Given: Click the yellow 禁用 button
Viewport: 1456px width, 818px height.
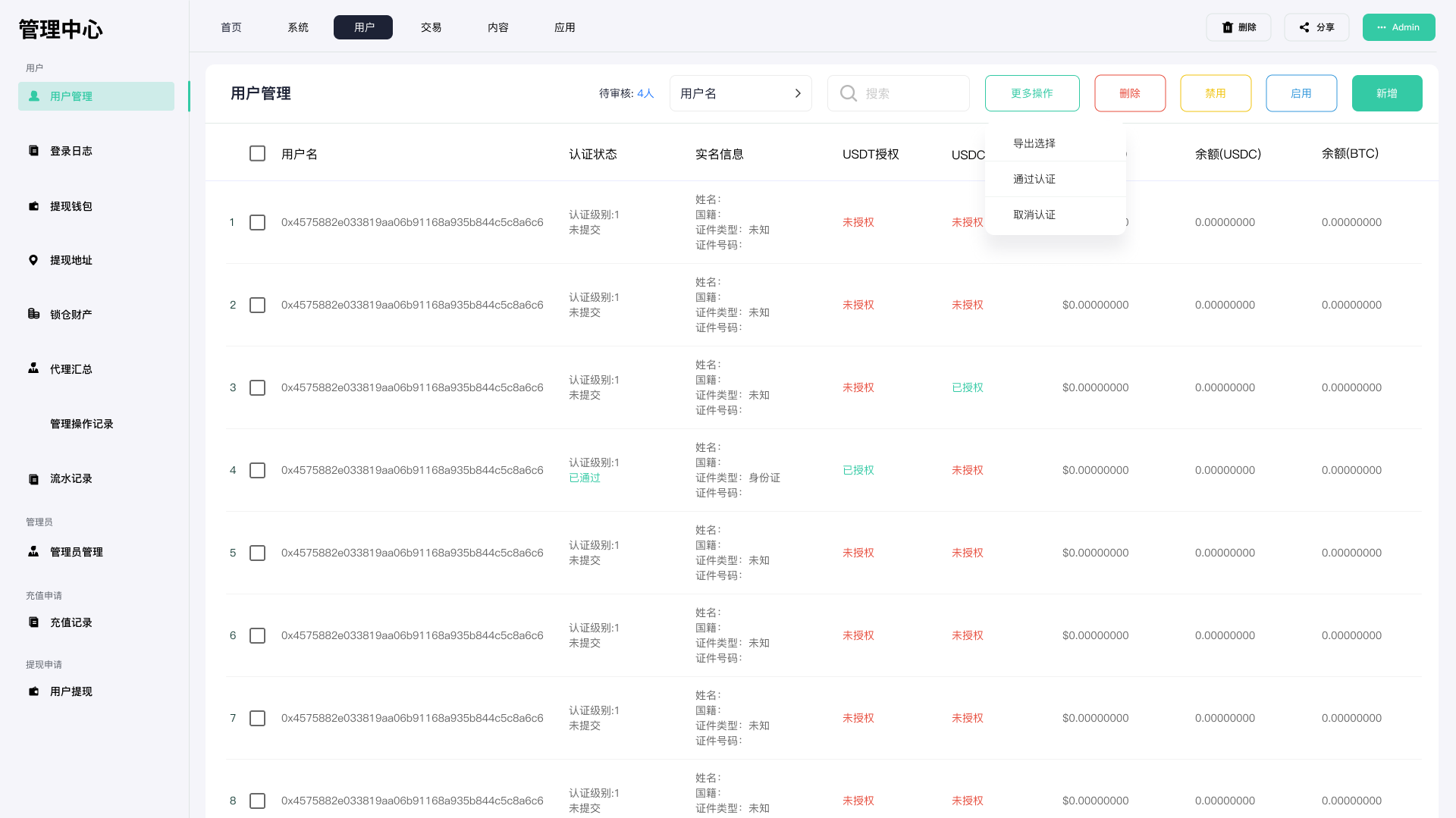Looking at the screenshot, I should [x=1216, y=93].
